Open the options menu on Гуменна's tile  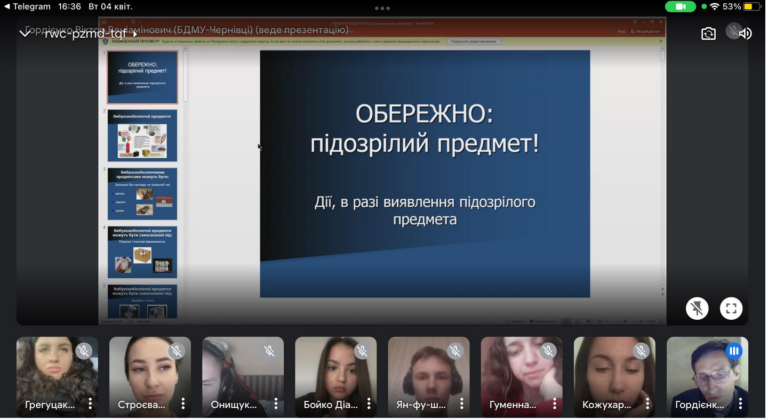click(555, 404)
